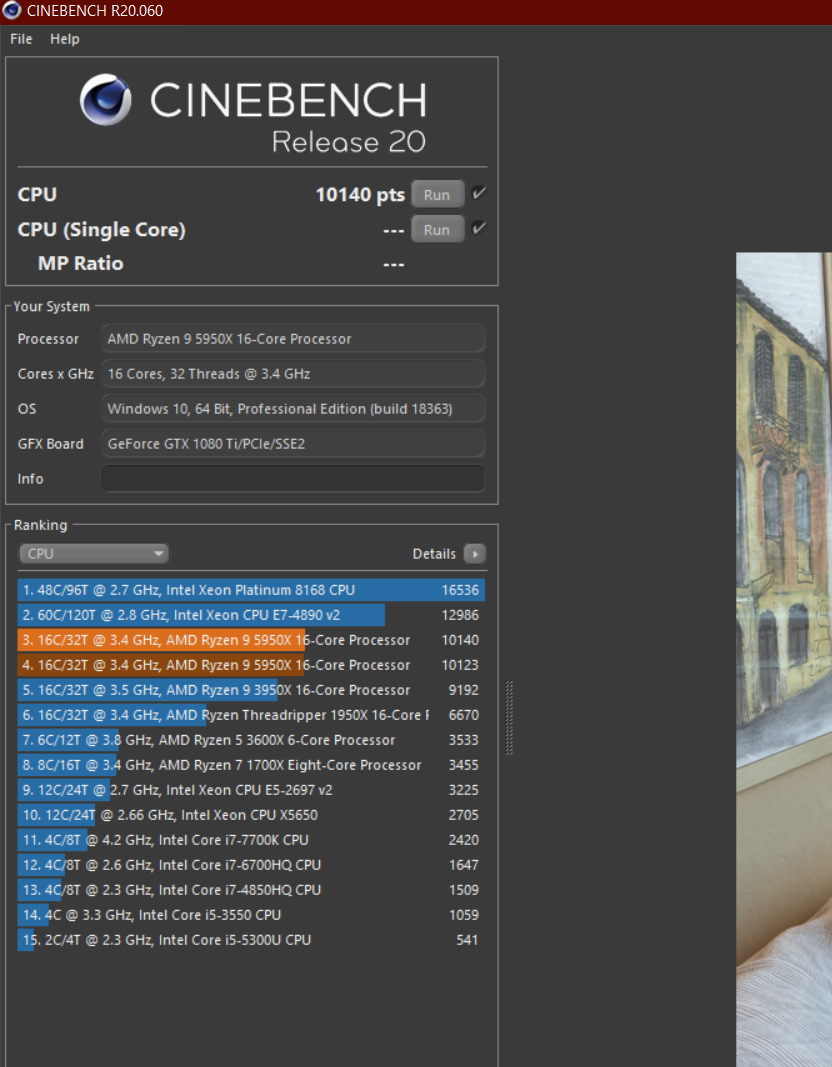Click the Cinebench logo sphere icon
The height and width of the screenshot is (1067, 832).
click(x=105, y=99)
